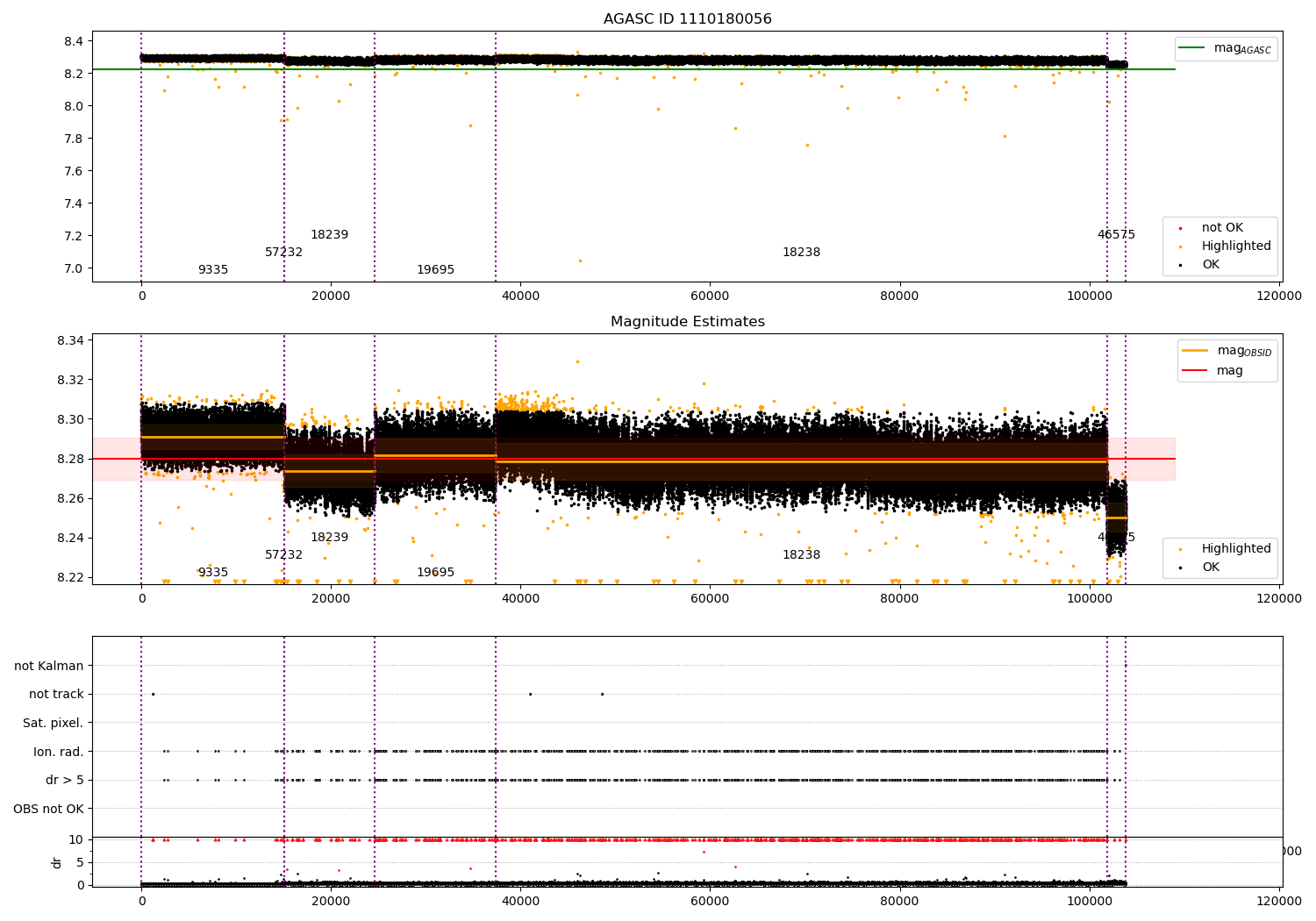Click the lowest orange outlier point near 7.05 magnitude

click(x=580, y=261)
